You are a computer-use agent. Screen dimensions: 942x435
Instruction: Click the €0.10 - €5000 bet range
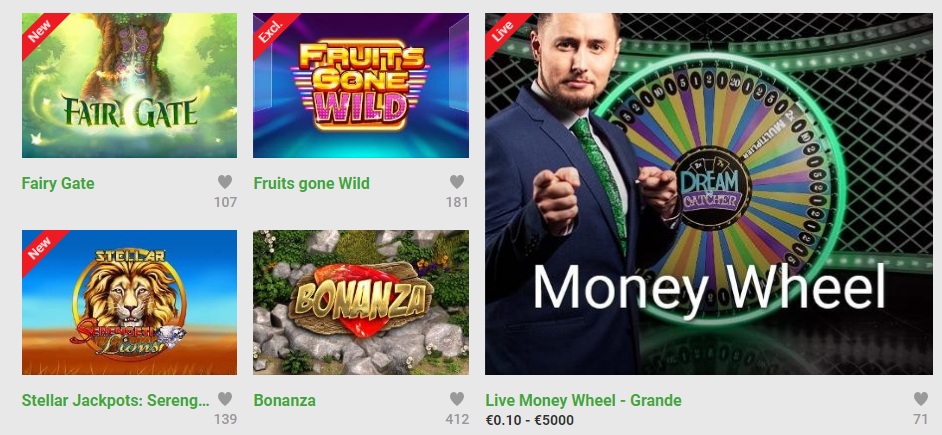coord(529,420)
